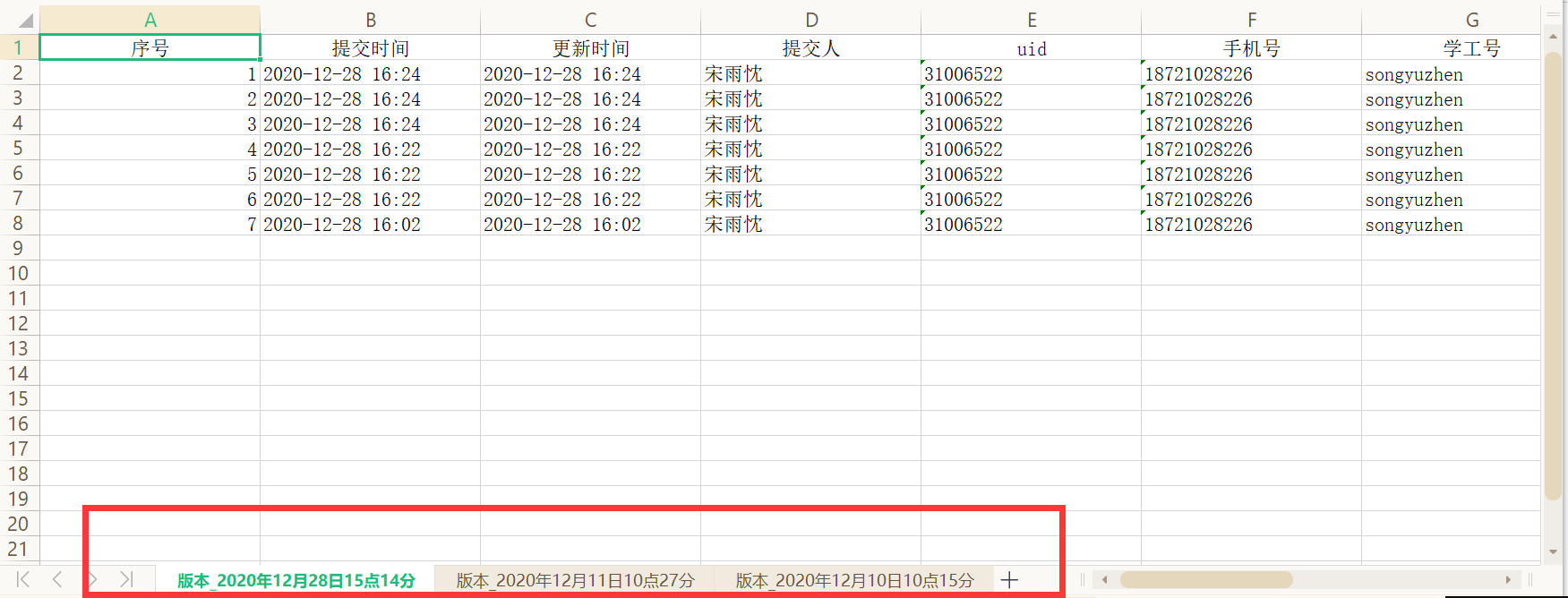This screenshot has height=598, width=1568.
Task: Select row 12 header
Action: click(19, 323)
